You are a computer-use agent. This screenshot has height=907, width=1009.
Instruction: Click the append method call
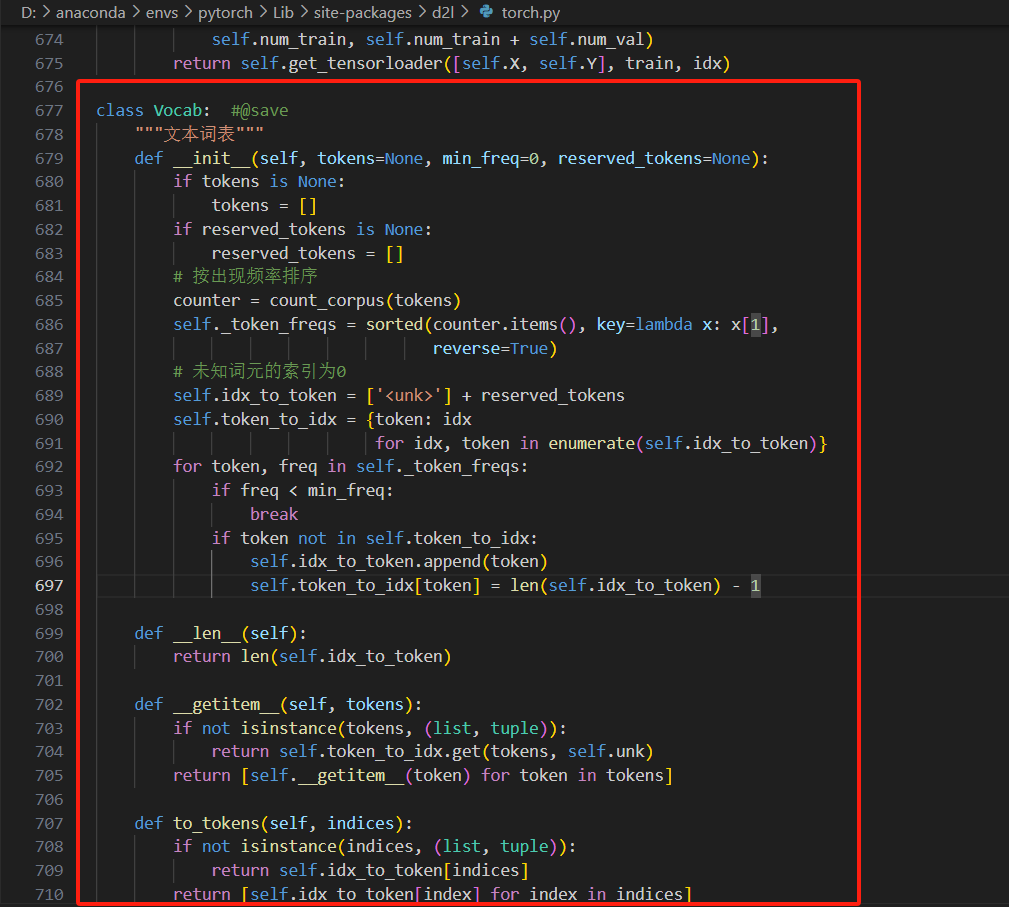click(452, 562)
